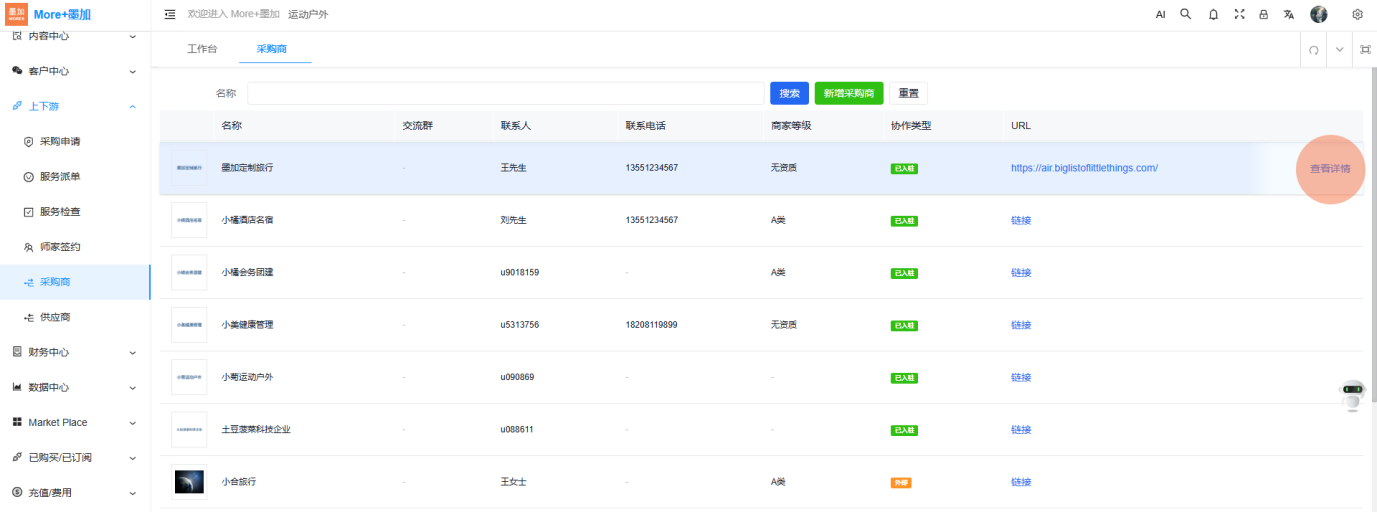Click the refresh tab icon

[1314, 50]
